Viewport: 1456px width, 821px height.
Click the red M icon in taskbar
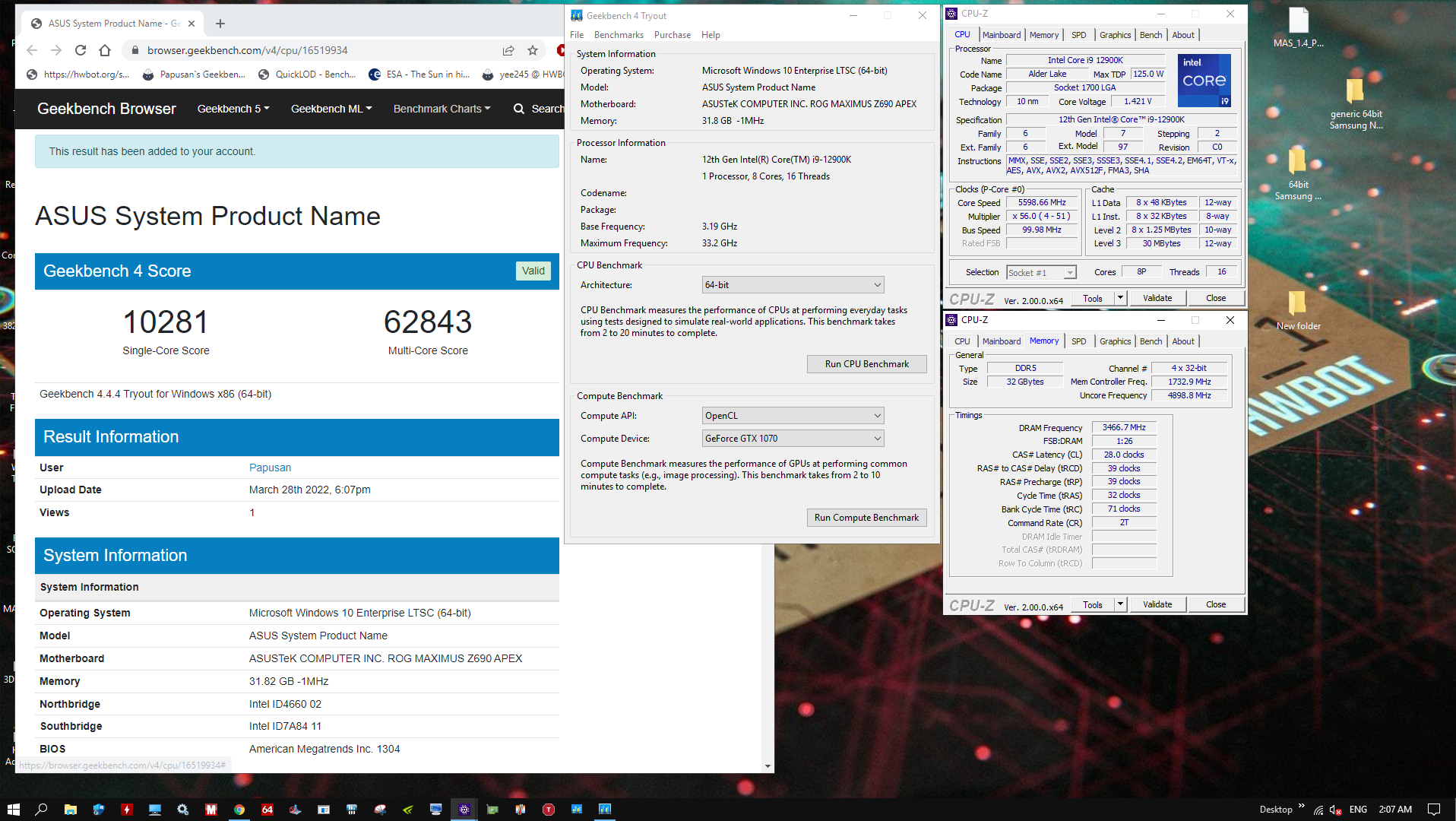tap(211, 810)
